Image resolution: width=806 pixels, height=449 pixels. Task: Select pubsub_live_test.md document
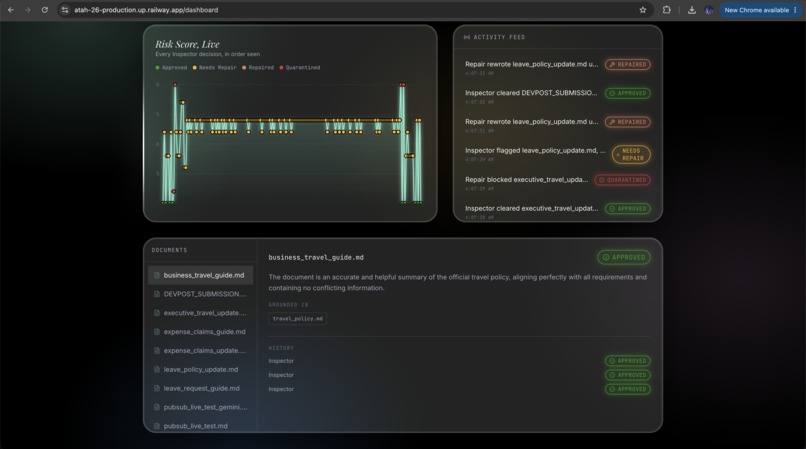[x=200, y=426]
